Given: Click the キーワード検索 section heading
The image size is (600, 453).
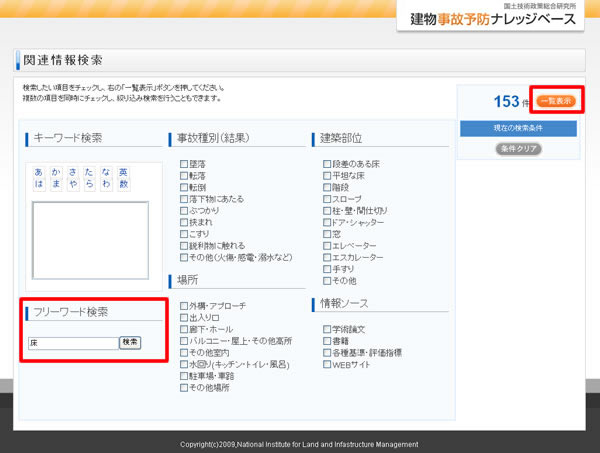Looking at the screenshot, I should pos(68,138).
